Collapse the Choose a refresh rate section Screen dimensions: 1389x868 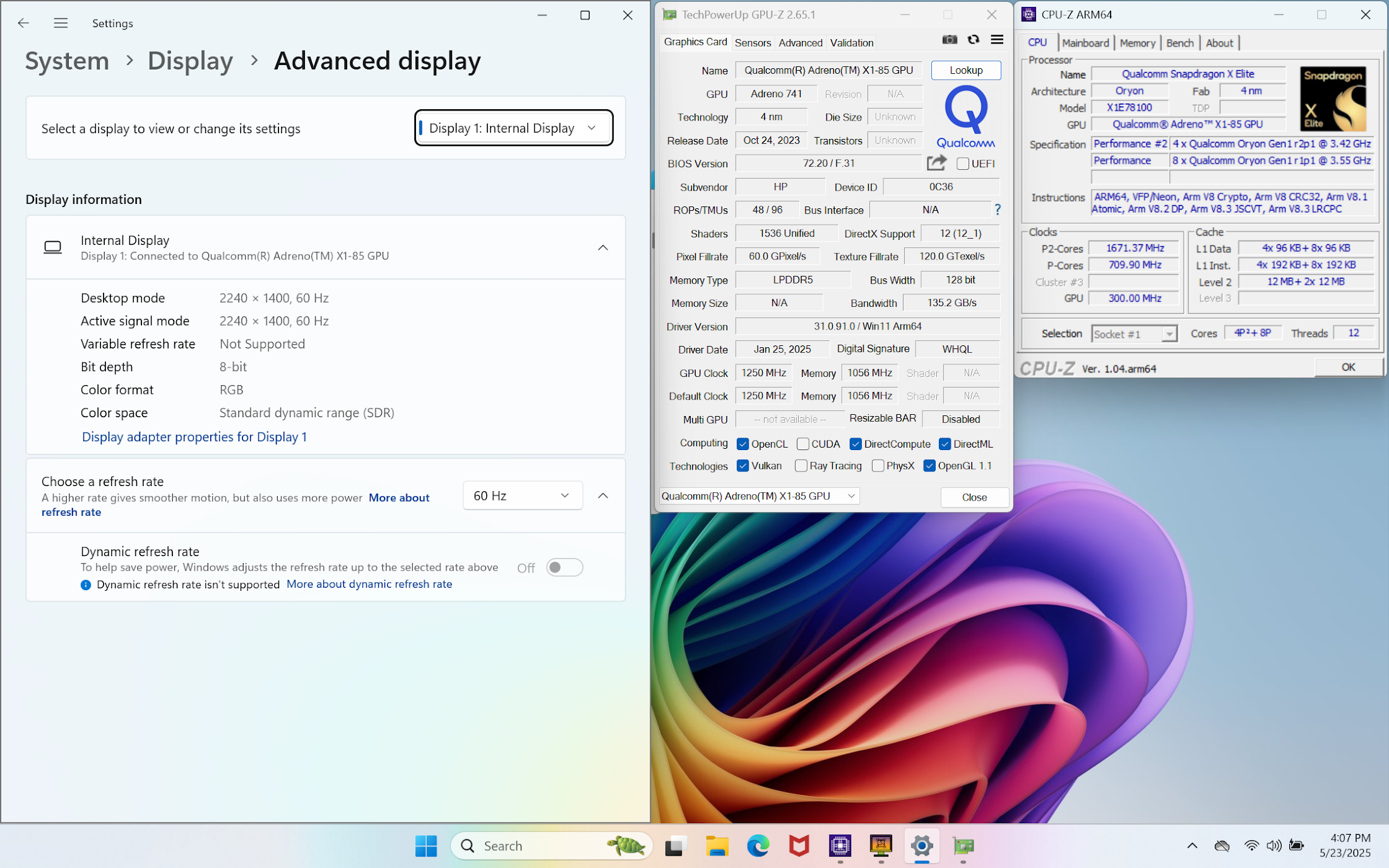[x=603, y=496]
